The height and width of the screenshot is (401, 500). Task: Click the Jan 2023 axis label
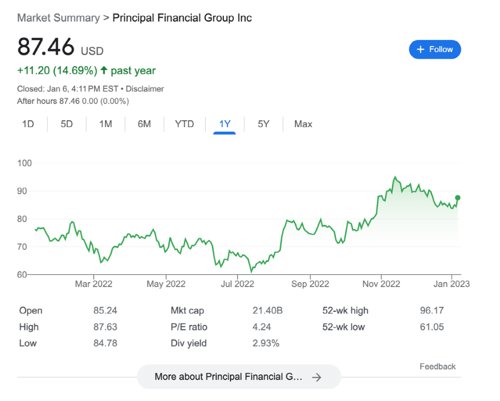451,284
